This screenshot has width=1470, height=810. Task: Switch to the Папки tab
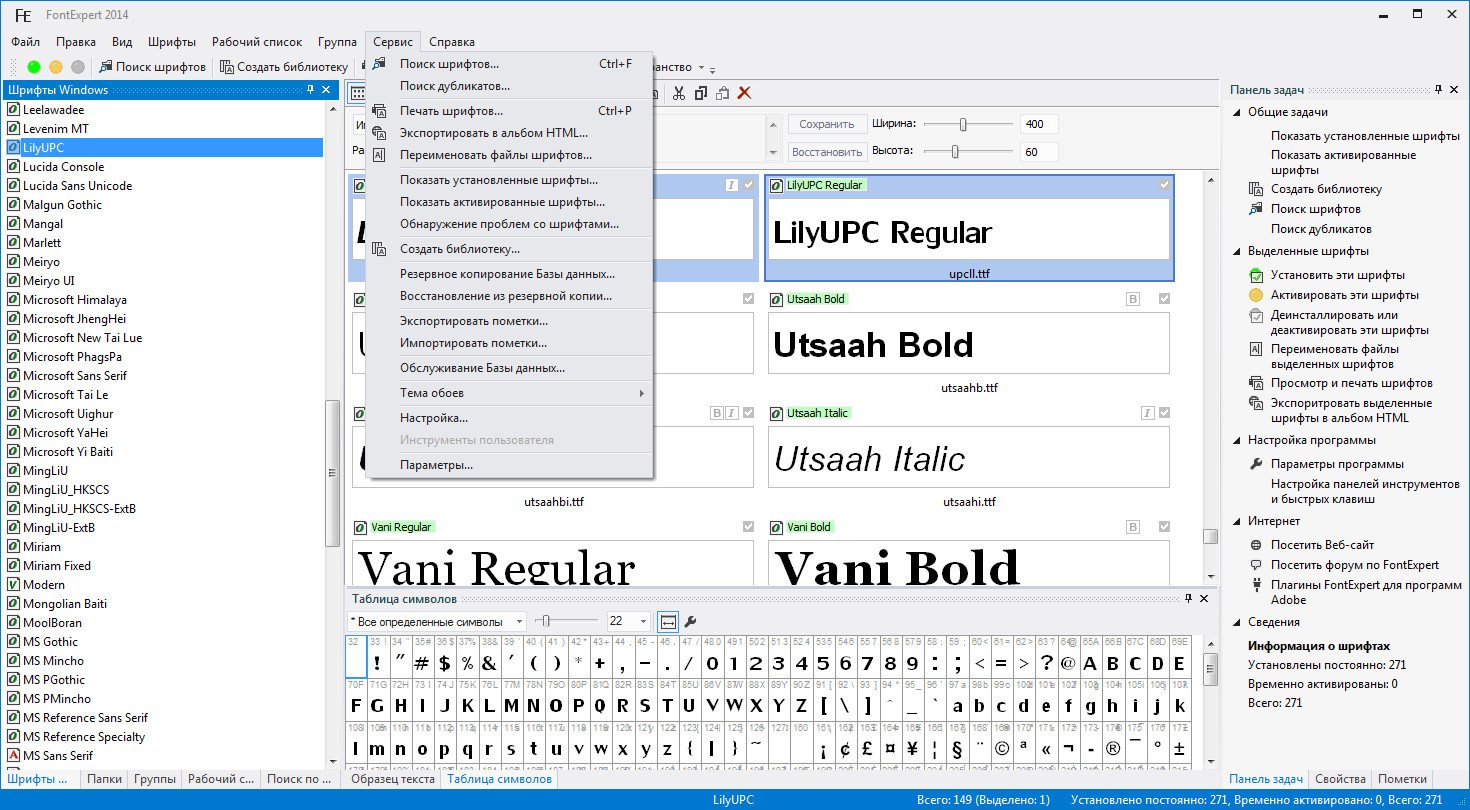click(104, 779)
